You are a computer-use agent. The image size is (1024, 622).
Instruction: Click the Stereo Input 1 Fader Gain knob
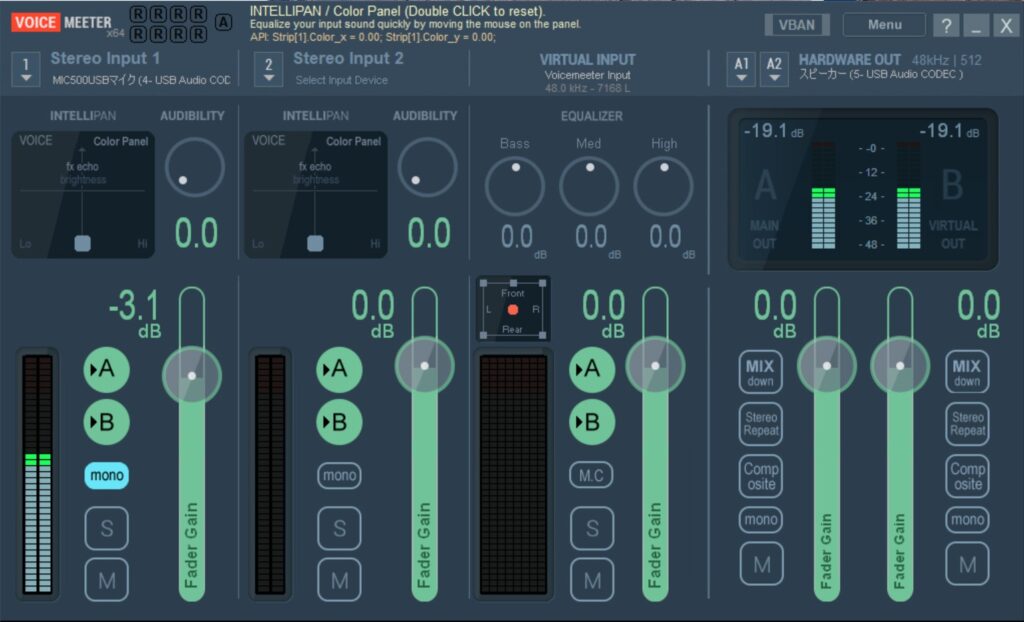191,375
